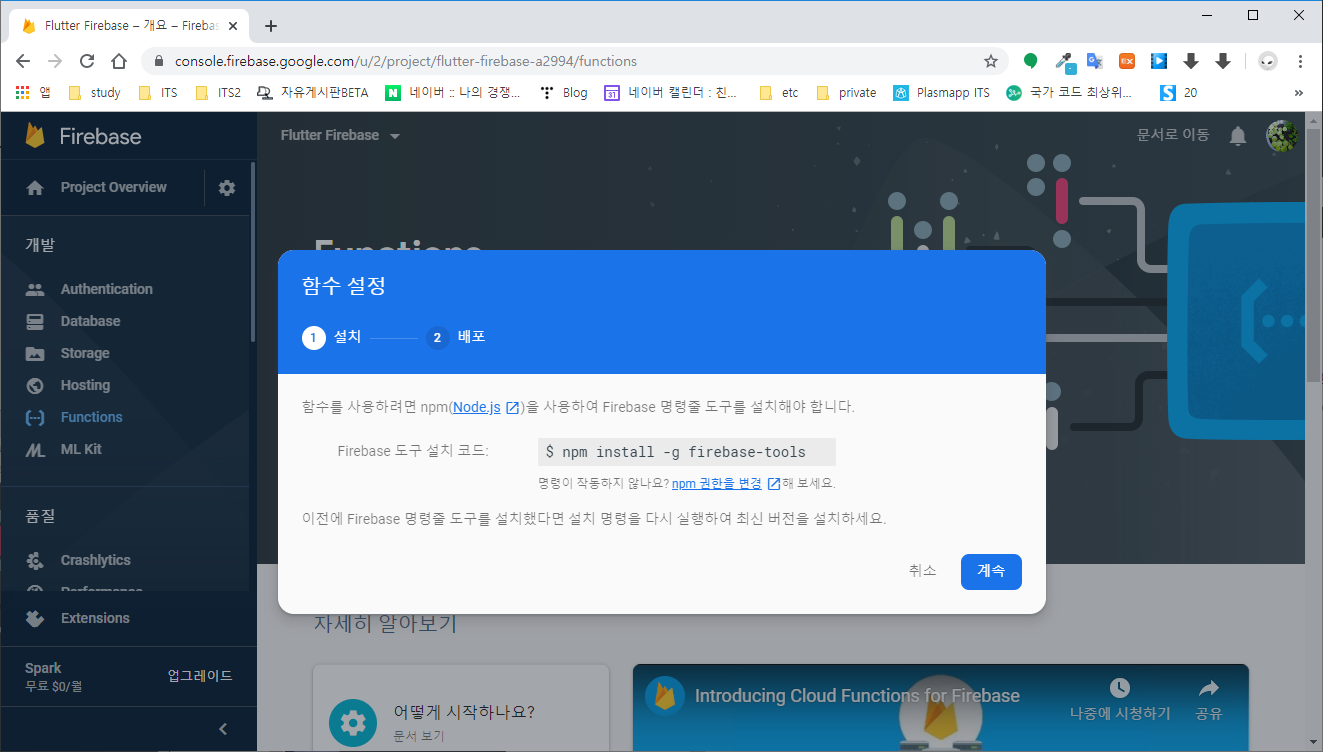The image size is (1323, 752).
Task: Open Extensions in sidebar
Action: coord(95,618)
